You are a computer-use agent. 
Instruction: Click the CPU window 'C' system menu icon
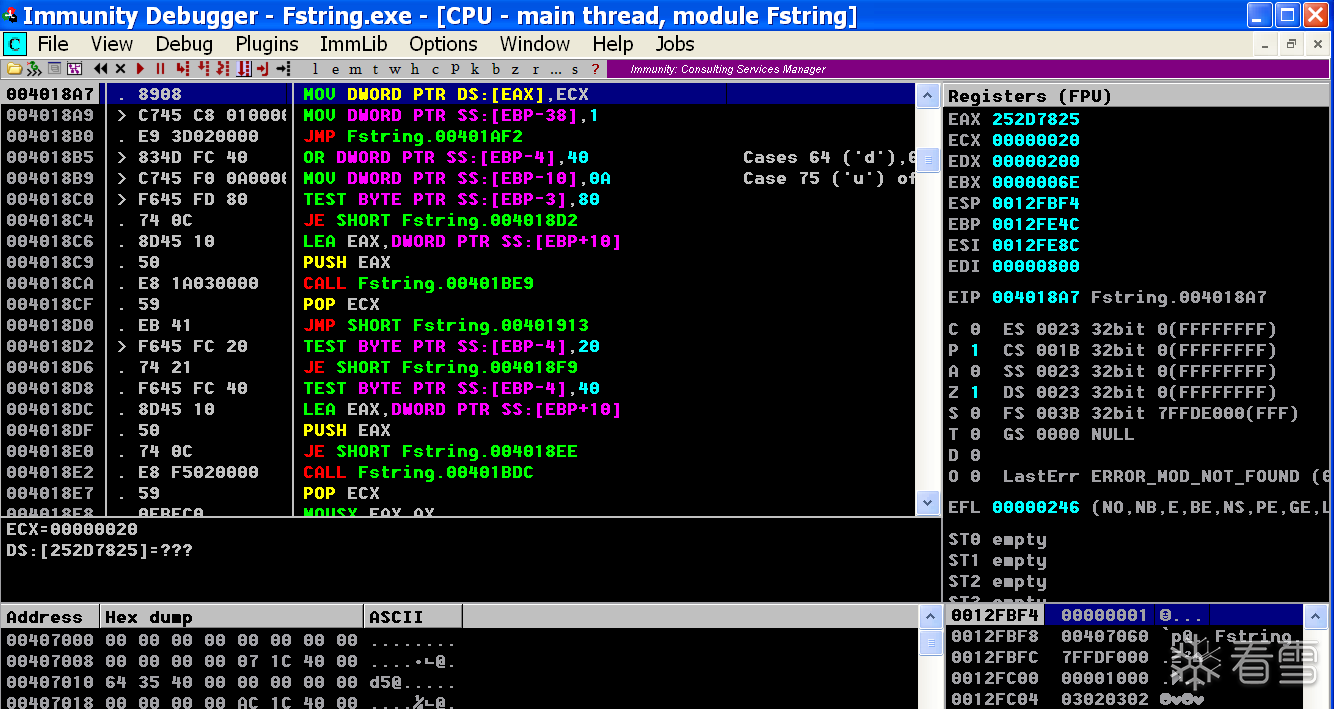tap(15, 44)
